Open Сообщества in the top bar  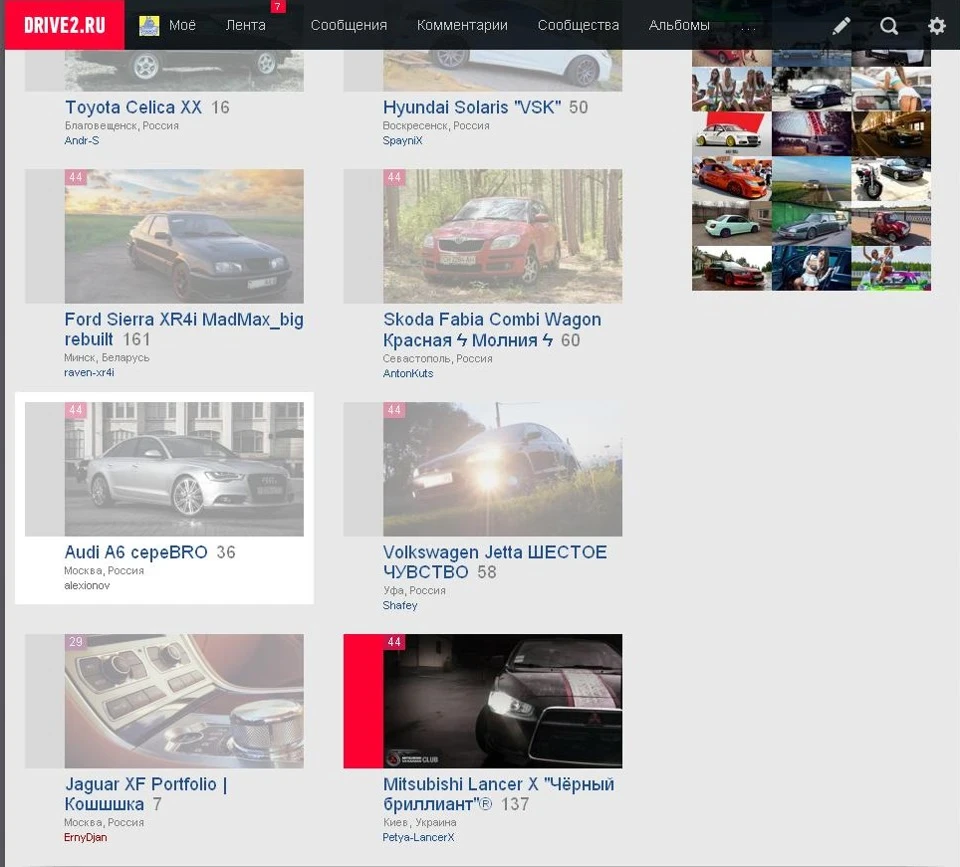[x=578, y=26]
